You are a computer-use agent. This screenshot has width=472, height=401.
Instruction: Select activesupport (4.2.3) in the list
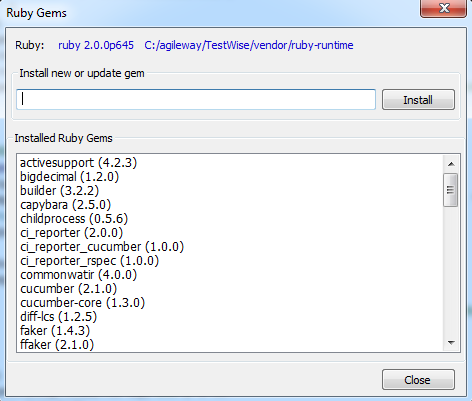click(x=78, y=163)
